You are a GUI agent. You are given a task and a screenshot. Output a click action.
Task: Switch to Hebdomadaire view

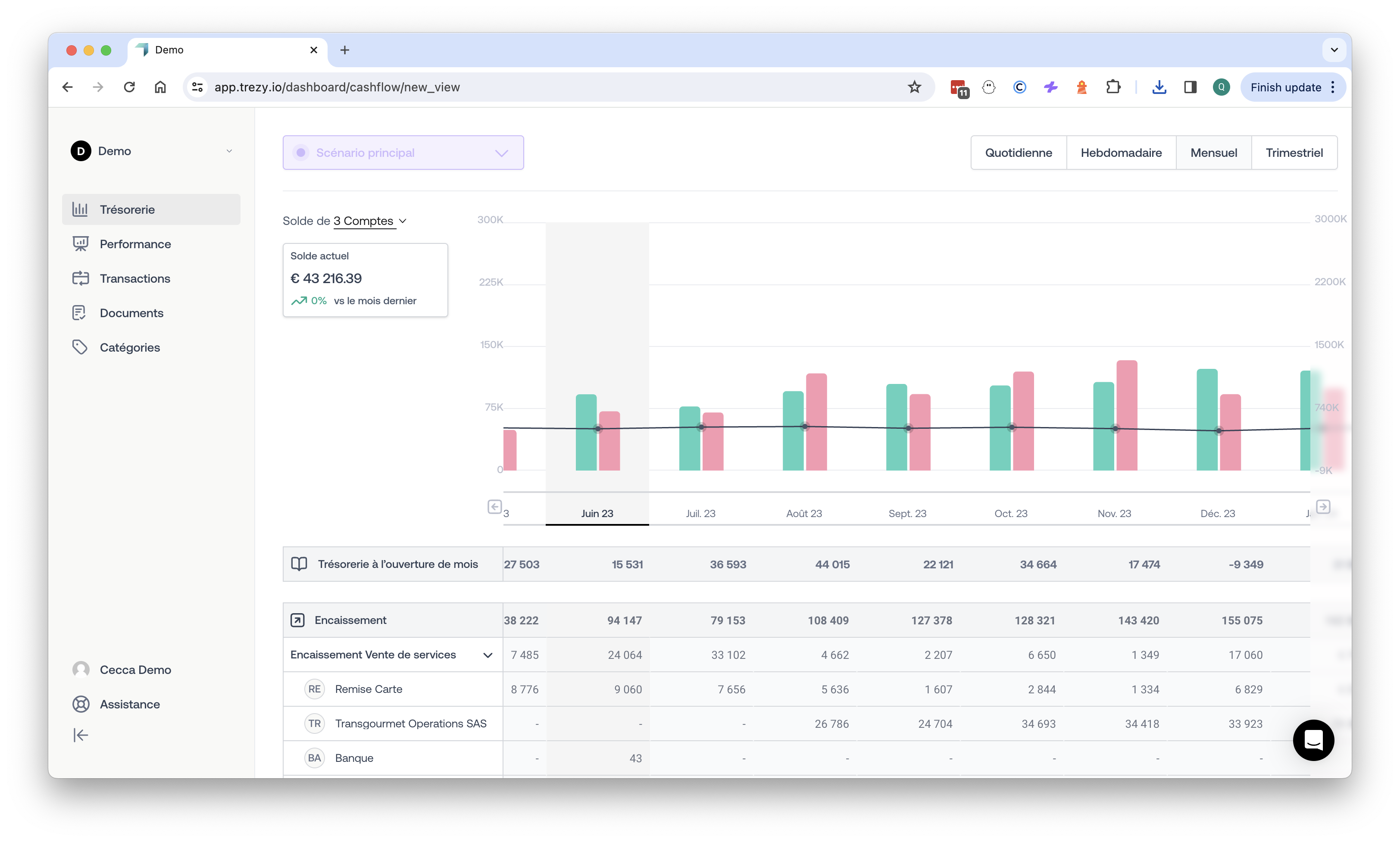[1121, 152]
